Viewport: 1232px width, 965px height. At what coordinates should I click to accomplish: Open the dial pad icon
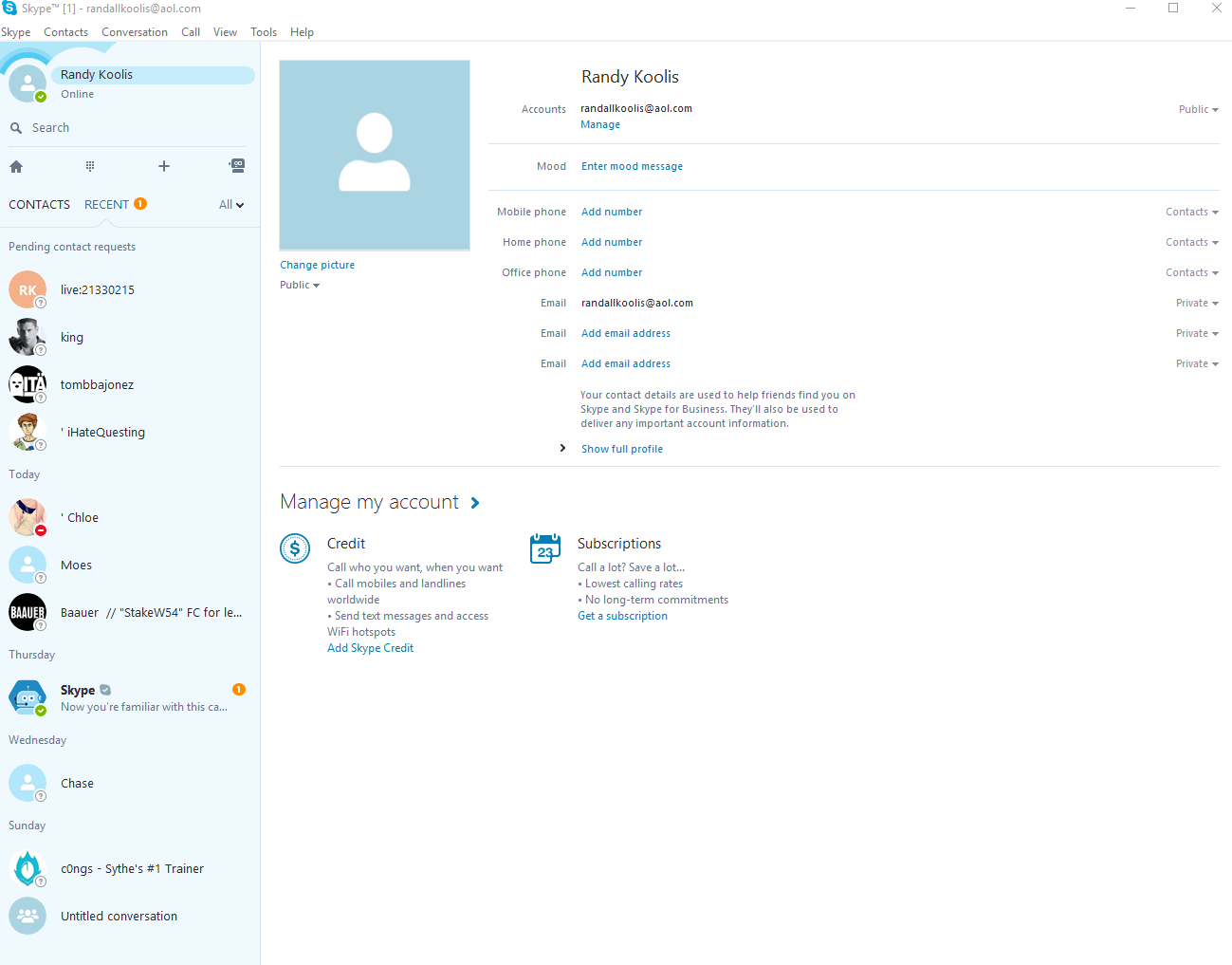tap(90, 167)
